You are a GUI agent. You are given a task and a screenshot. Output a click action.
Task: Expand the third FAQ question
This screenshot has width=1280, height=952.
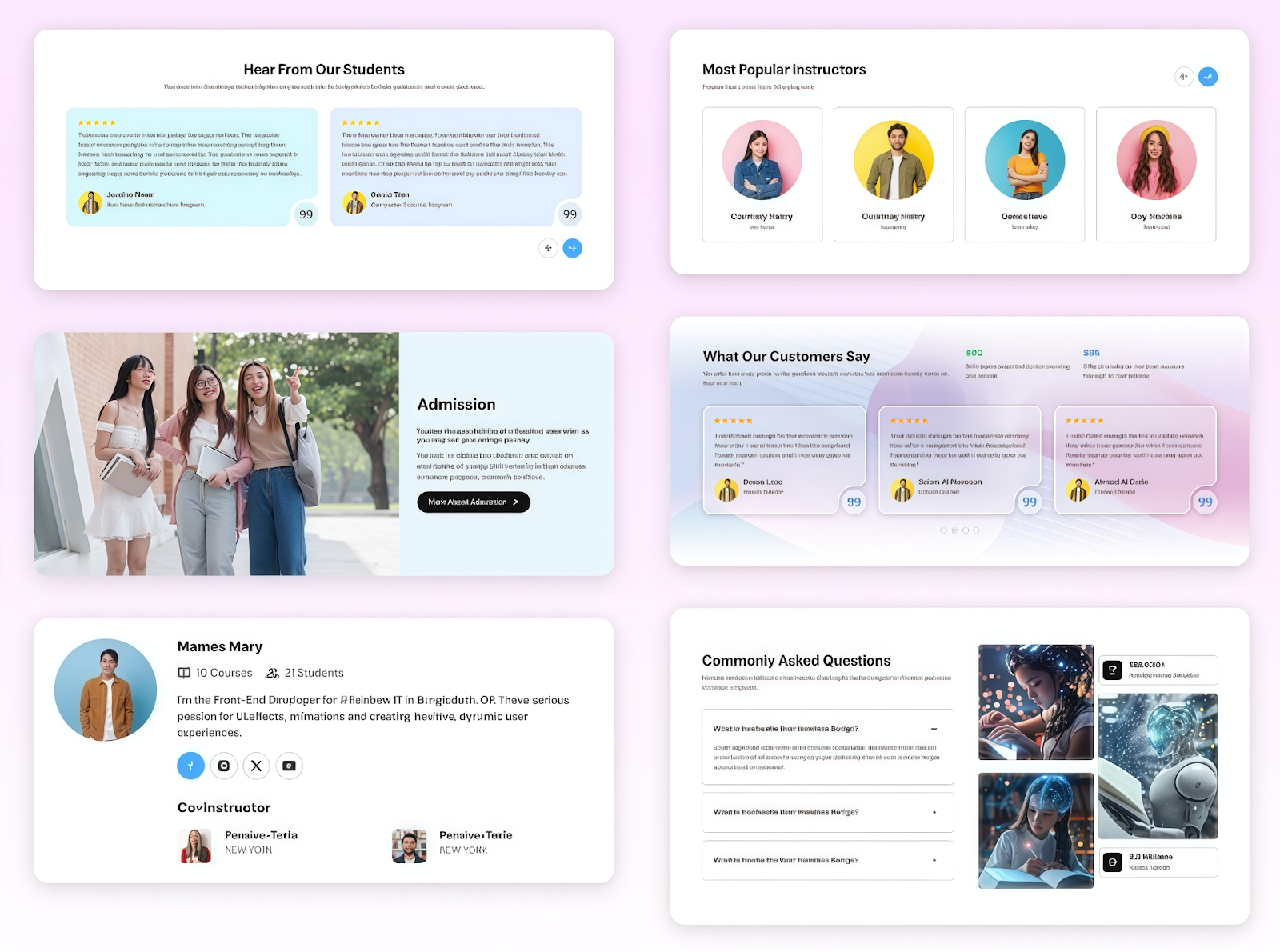coord(934,861)
